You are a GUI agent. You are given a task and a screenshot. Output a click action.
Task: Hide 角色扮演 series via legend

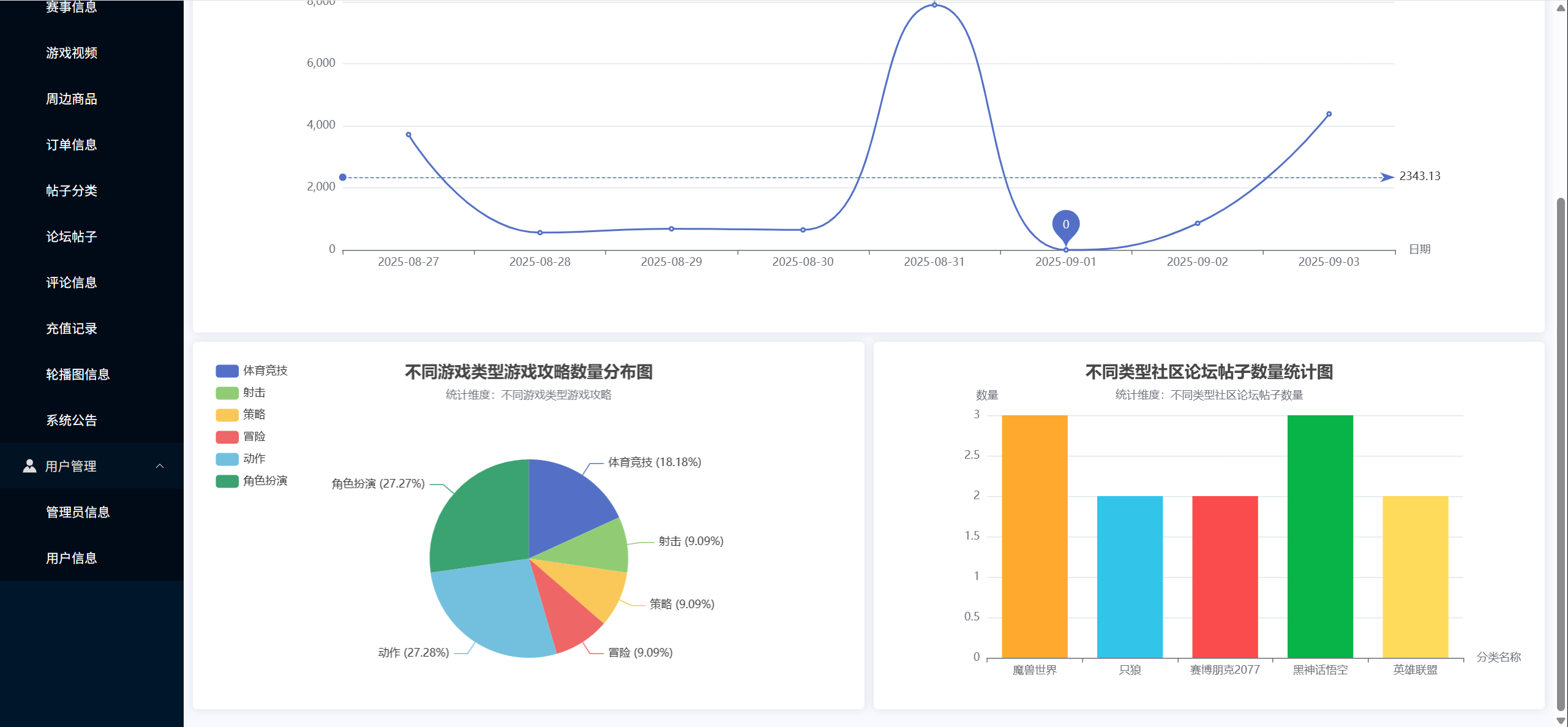(x=264, y=481)
